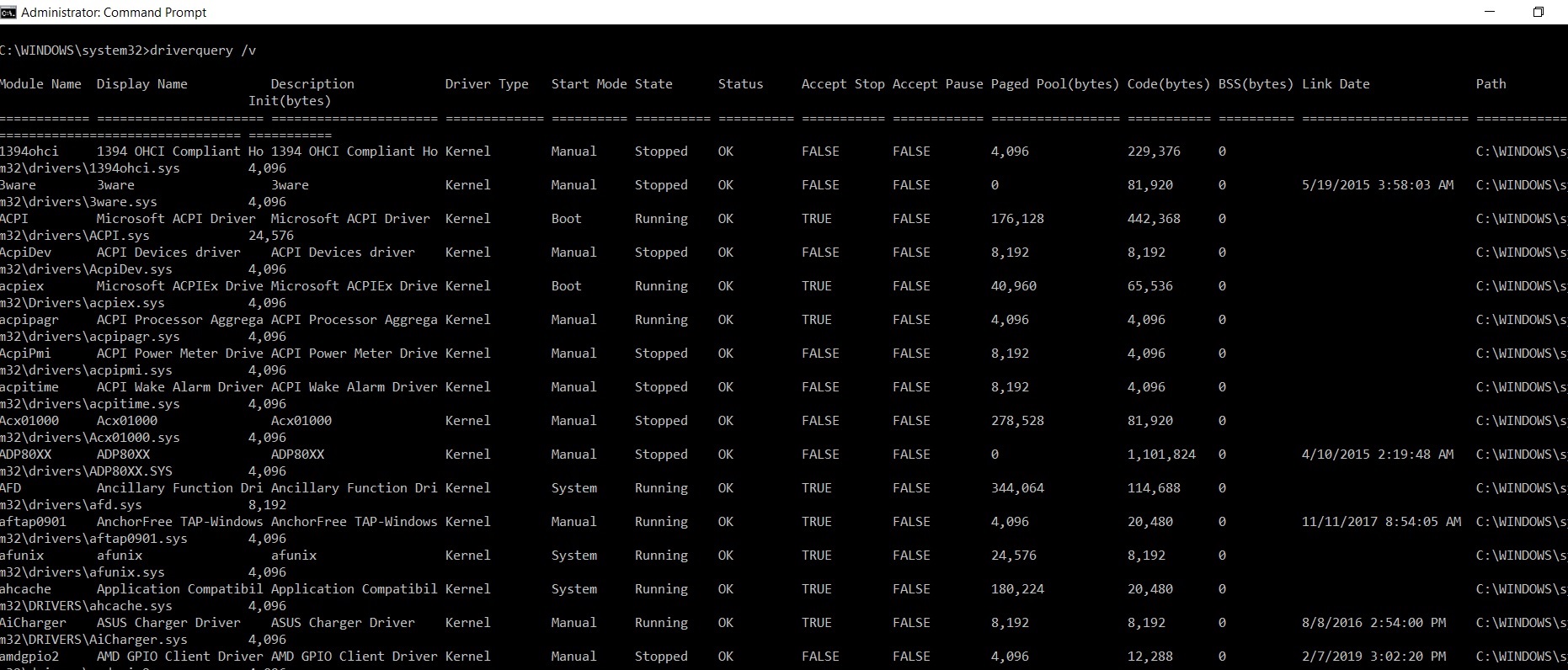Click 'ACPI Wake Alarm Driver' display name
The width and height of the screenshot is (1568, 670).
(179, 387)
